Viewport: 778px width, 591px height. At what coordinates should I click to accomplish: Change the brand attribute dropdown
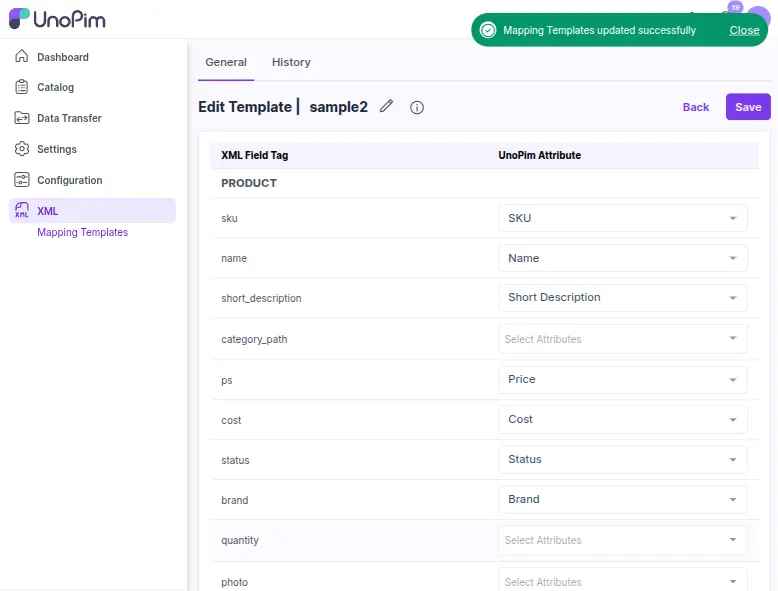coord(622,499)
